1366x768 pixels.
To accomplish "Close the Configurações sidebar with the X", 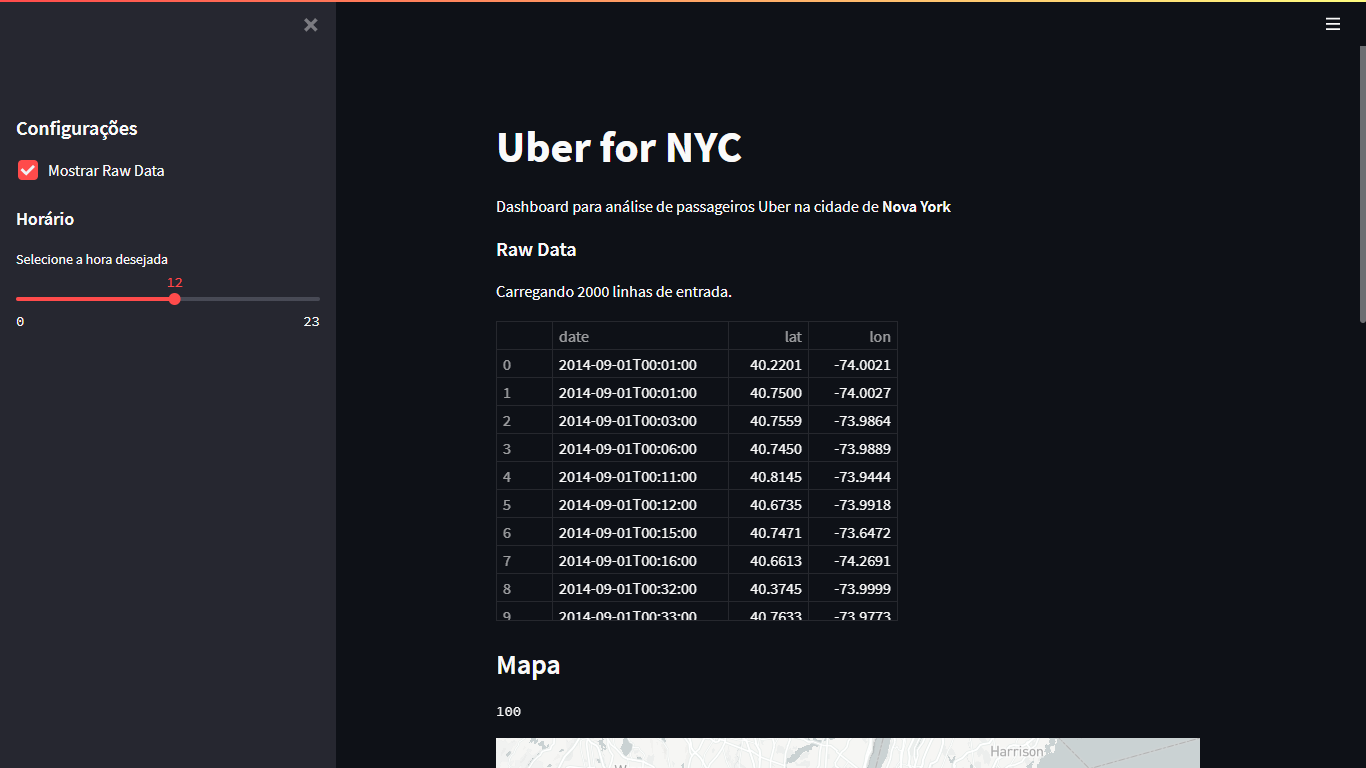I will 310,24.
